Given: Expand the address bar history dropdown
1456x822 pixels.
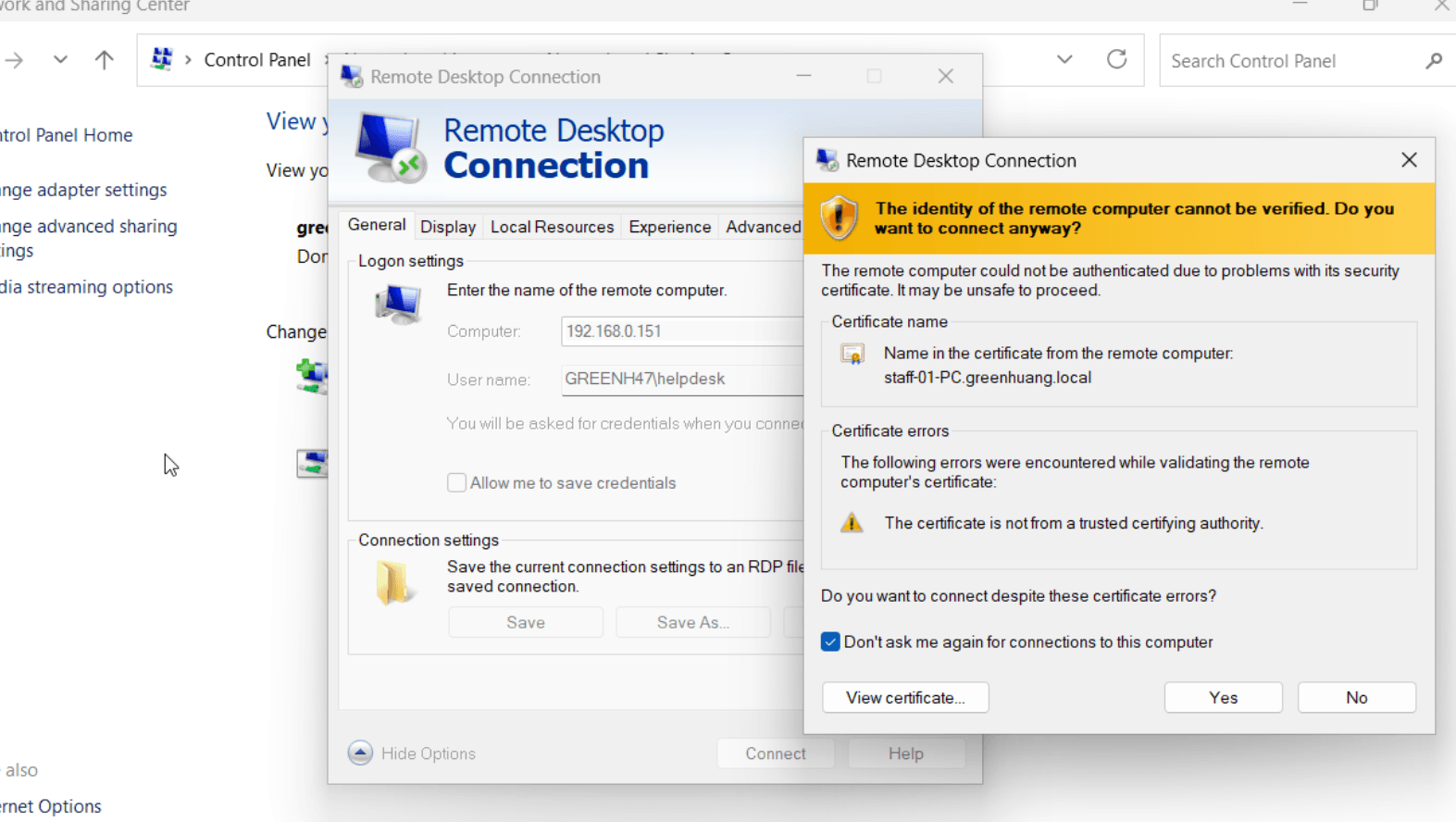Looking at the screenshot, I should (x=1064, y=59).
